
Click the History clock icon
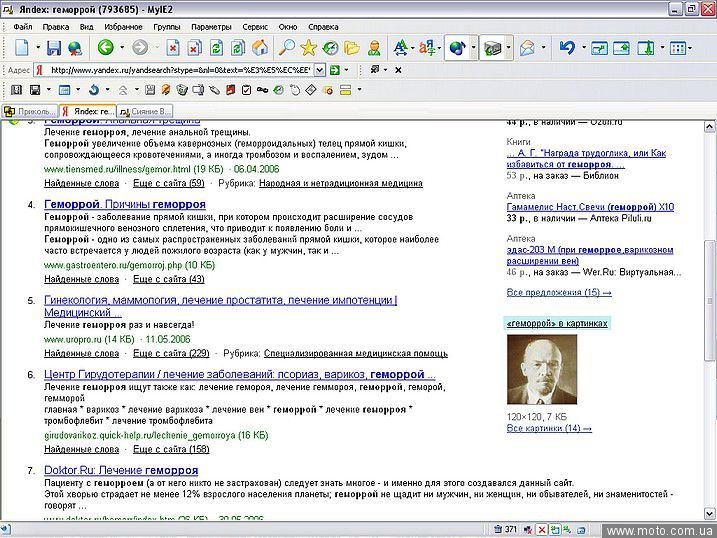330,48
